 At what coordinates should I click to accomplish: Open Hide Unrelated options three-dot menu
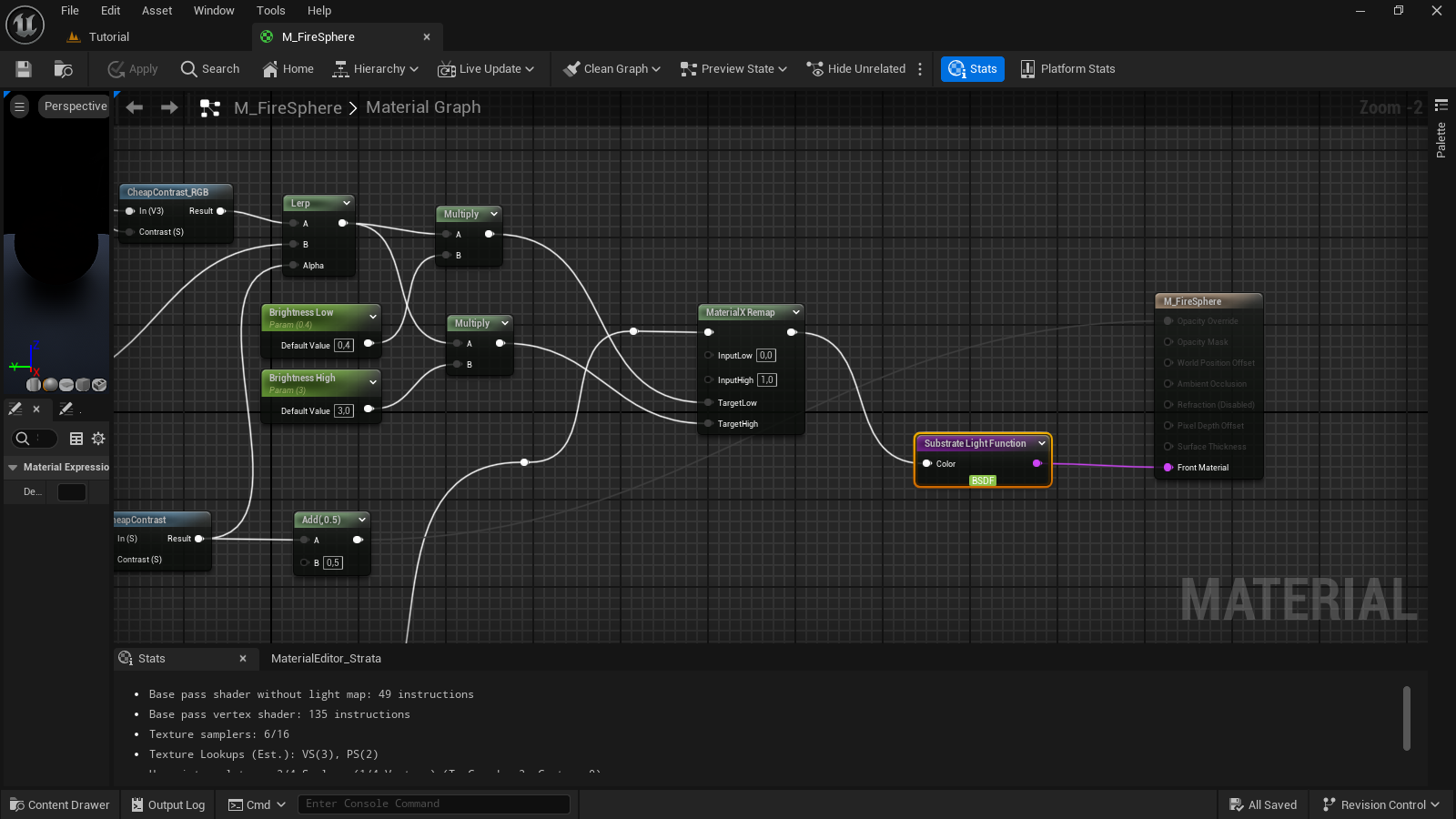tap(920, 69)
